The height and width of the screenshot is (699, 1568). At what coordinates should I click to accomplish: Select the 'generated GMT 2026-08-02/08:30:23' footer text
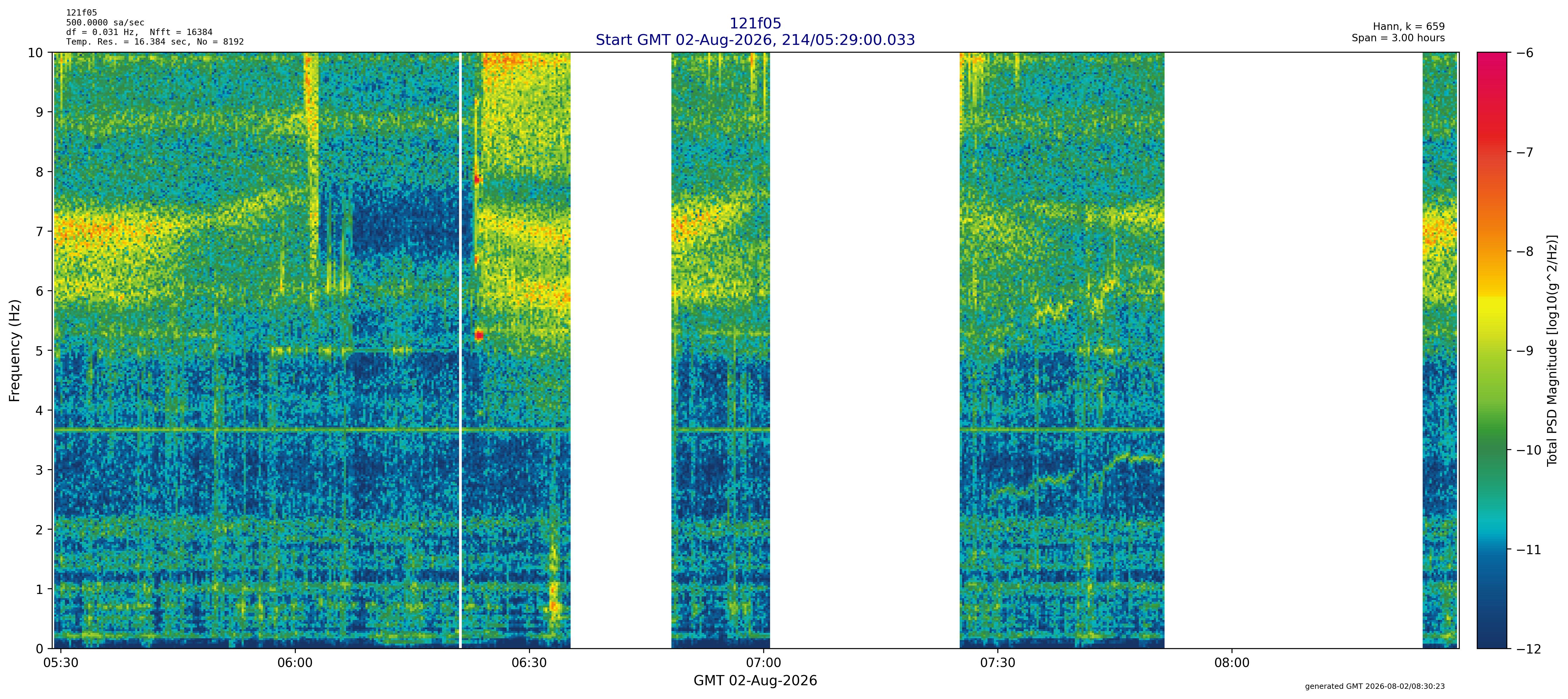coord(1375,686)
